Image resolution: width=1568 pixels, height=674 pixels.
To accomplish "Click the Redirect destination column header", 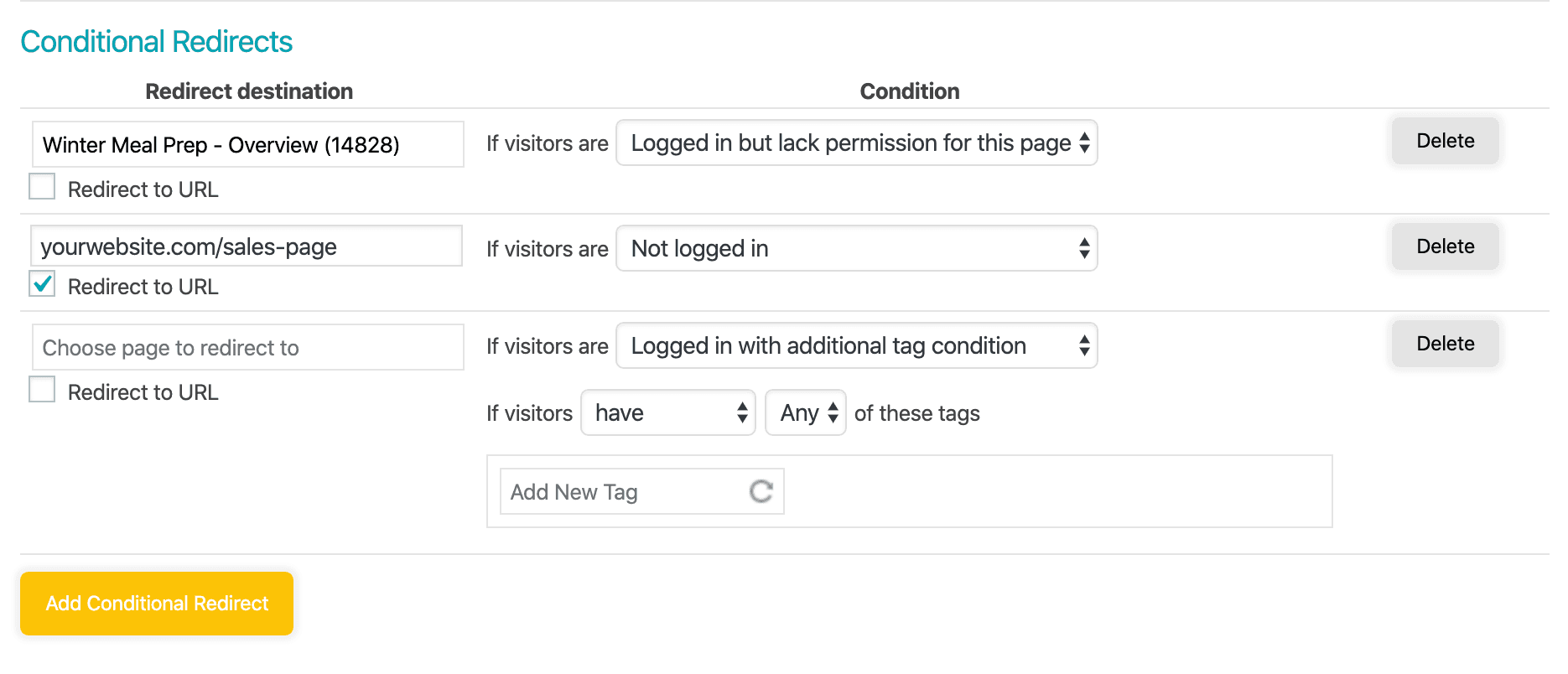I will point(249,91).
